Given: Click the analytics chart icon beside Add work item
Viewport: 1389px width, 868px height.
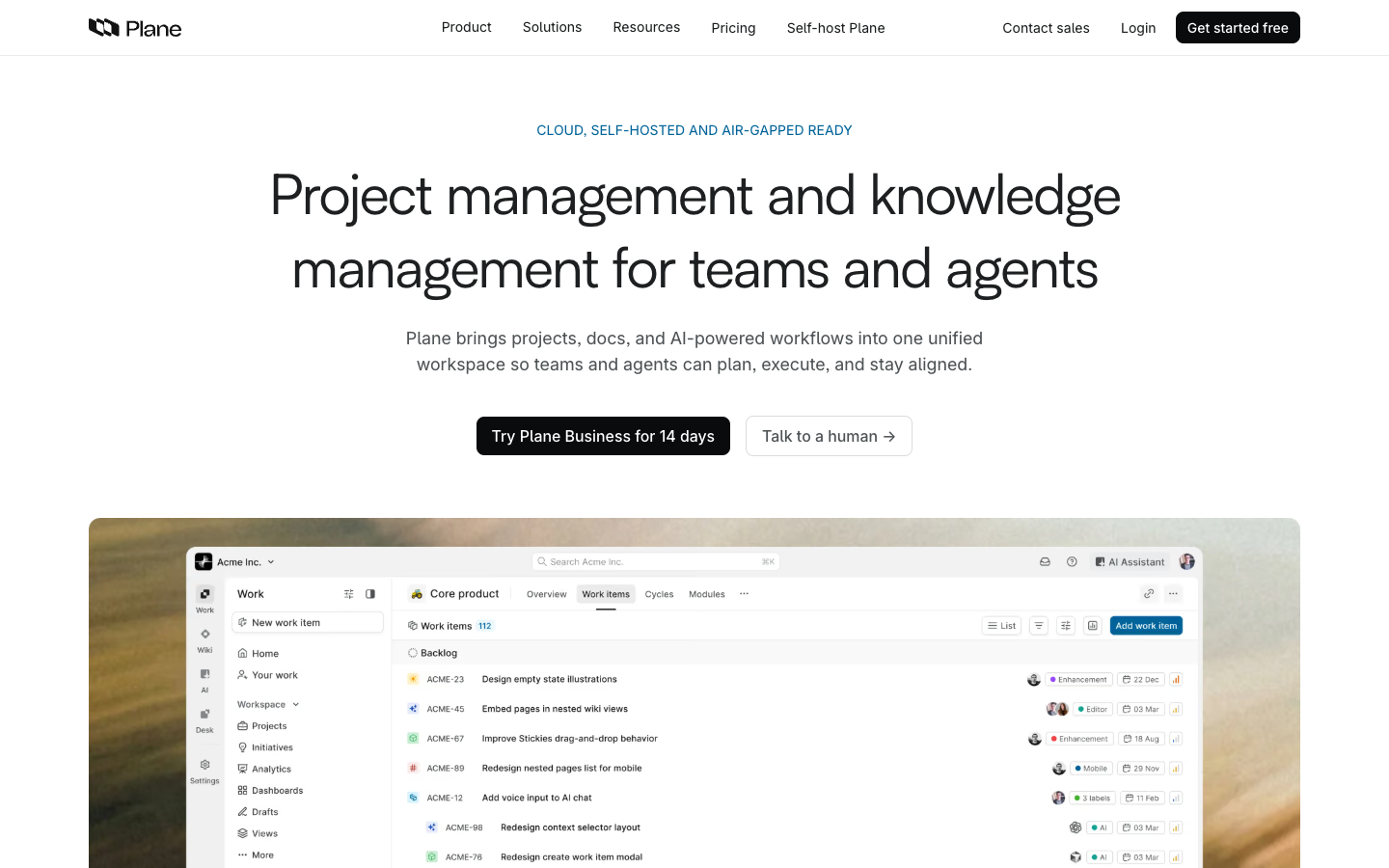Looking at the screenshot, I should 1093,626.
